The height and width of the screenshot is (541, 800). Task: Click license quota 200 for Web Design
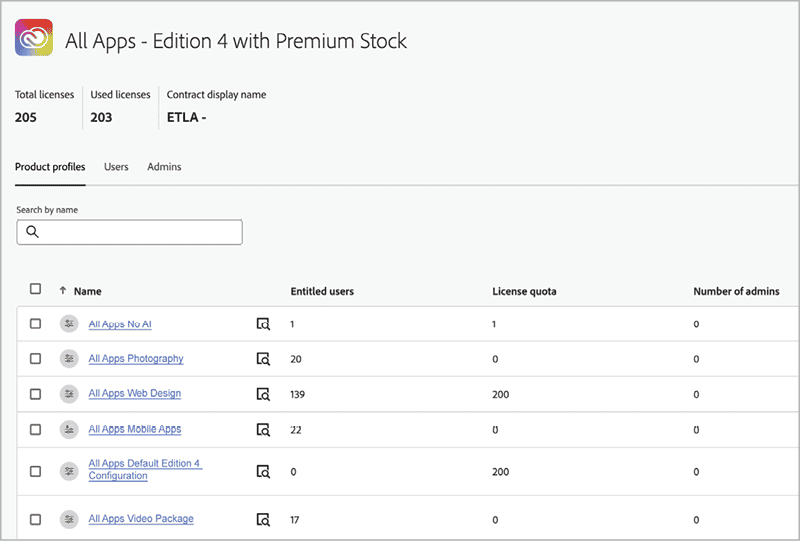click(x=501, y=395)
